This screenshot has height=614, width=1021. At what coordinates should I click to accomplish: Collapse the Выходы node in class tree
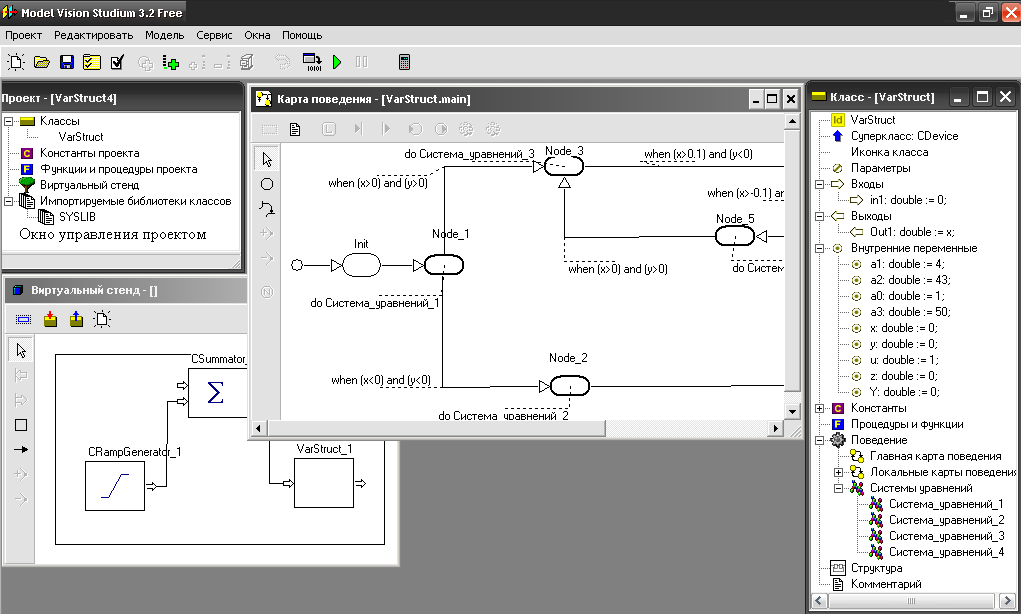820,216
